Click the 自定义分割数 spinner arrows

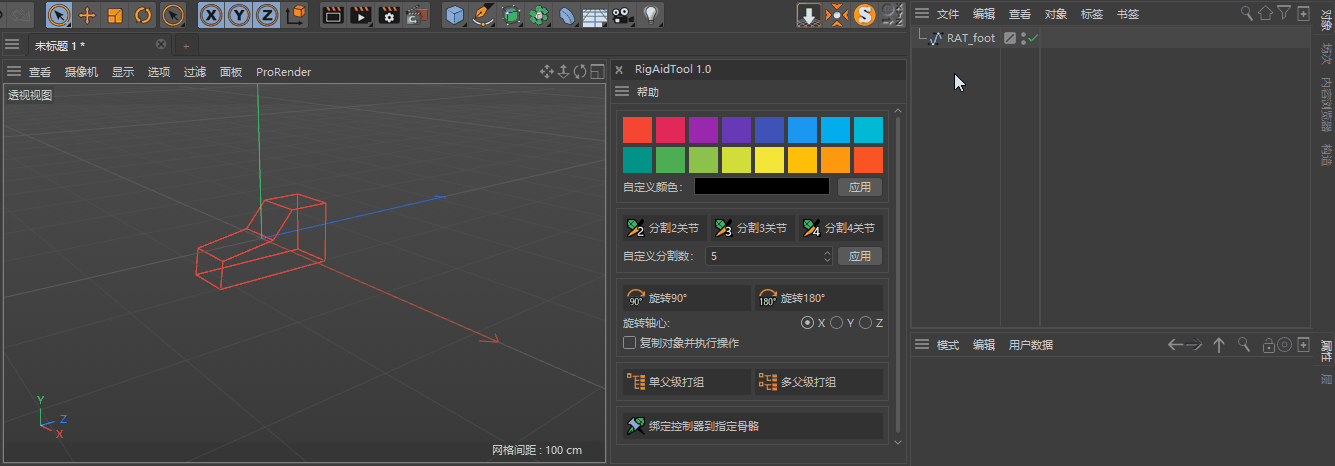[x=827, y=256]
